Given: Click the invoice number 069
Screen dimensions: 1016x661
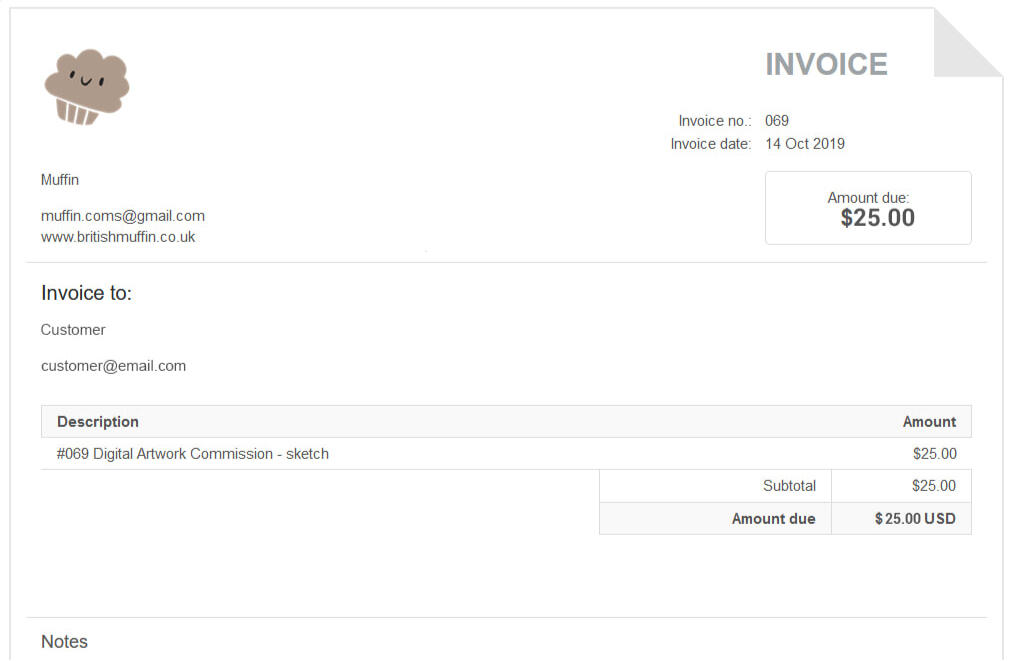Looking at the screenshot, I should [x=777, y=121].
